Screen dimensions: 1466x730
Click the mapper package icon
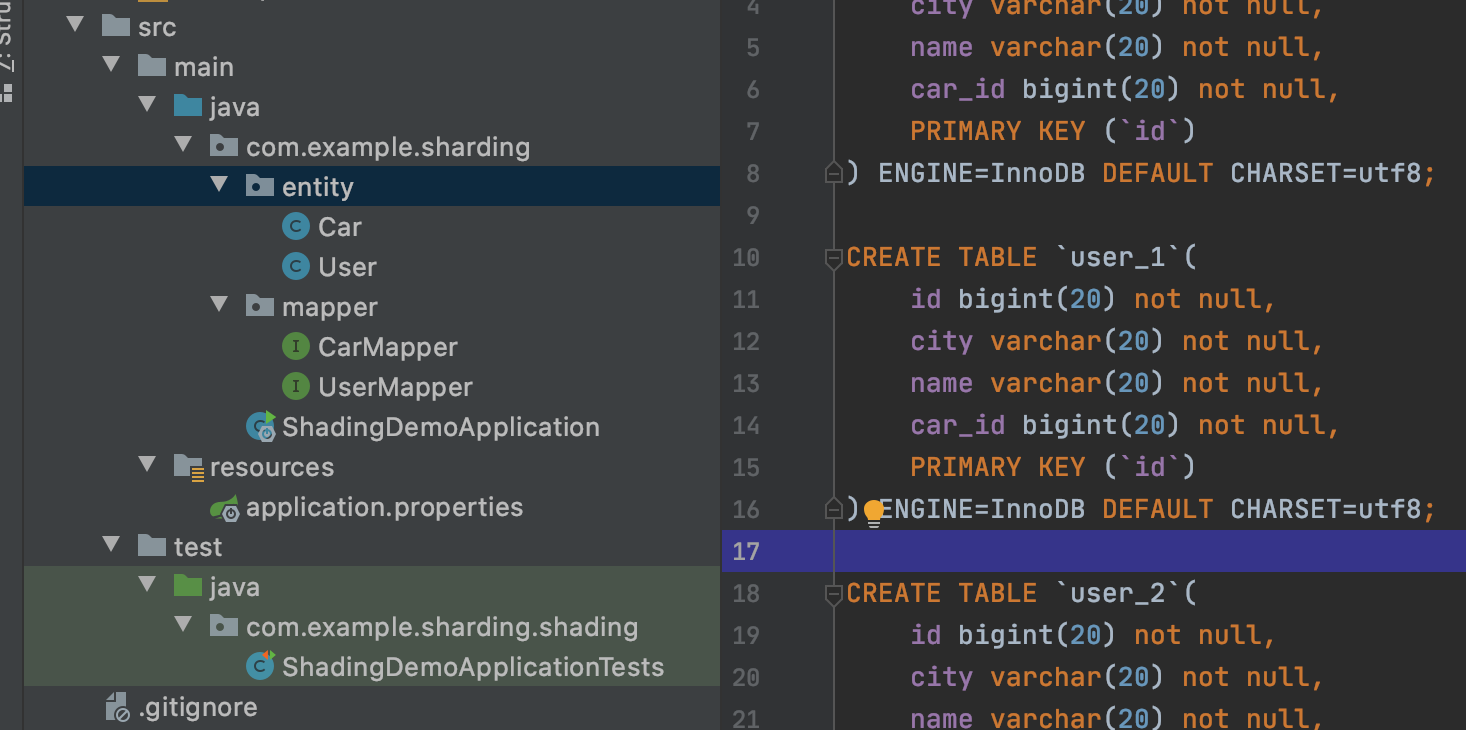[260, 306]
